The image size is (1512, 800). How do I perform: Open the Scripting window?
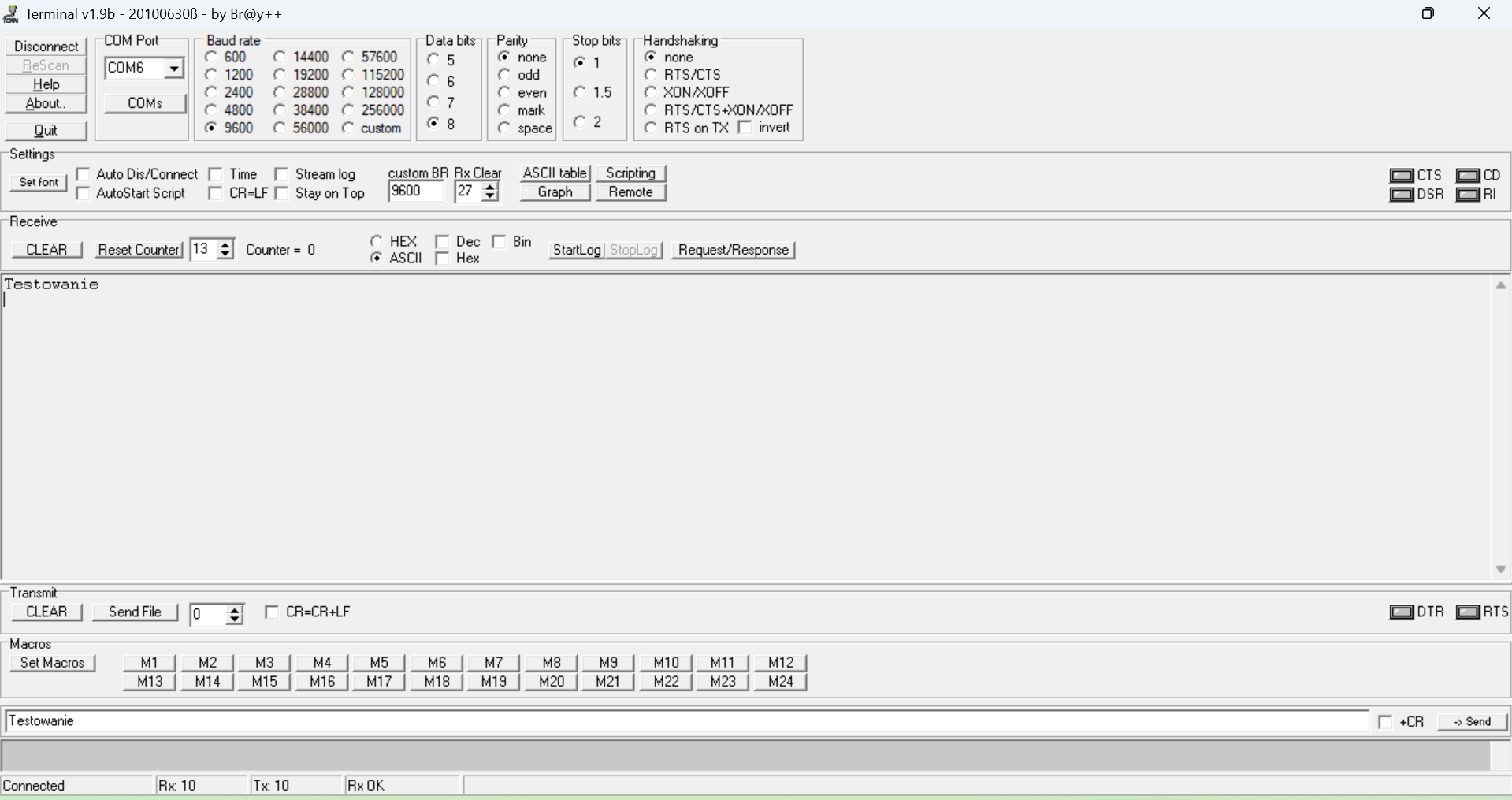coord(631,173)
